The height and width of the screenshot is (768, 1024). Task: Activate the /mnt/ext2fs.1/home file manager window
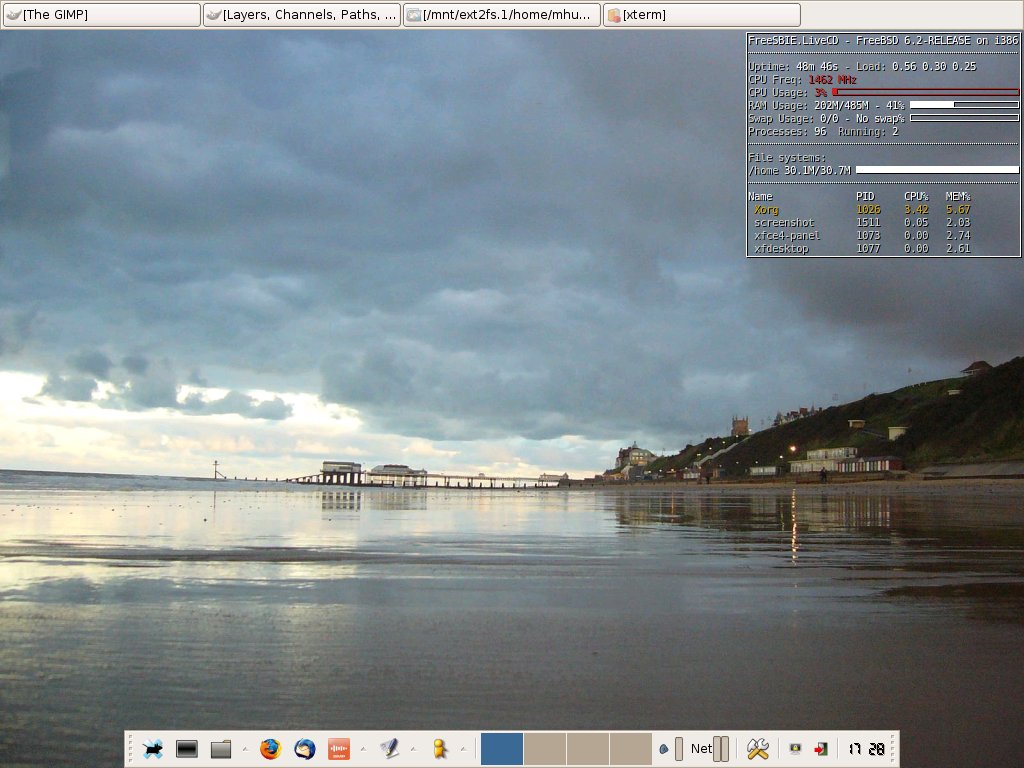click(501, 15)
